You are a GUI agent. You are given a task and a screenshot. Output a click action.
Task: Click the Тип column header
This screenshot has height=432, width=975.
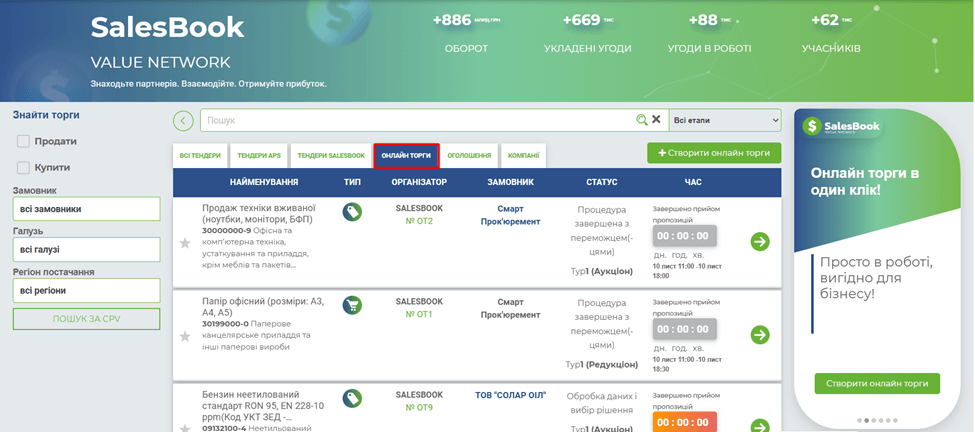point(352,183)
